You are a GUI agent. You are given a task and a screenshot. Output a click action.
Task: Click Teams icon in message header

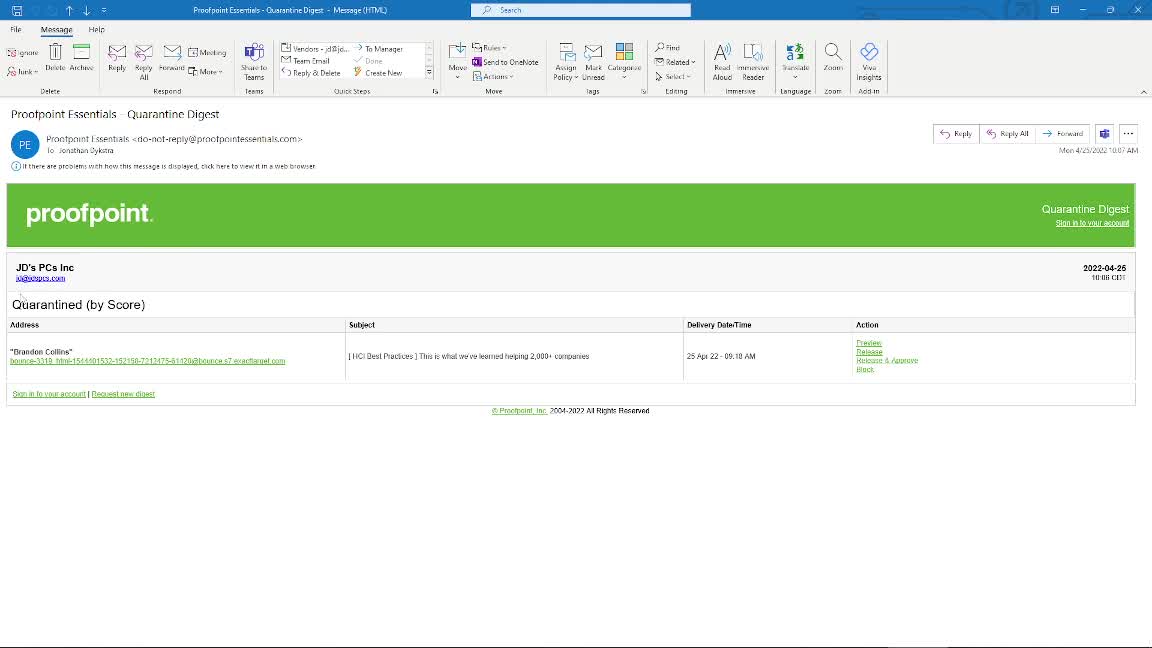click(x=1104, y=134)
